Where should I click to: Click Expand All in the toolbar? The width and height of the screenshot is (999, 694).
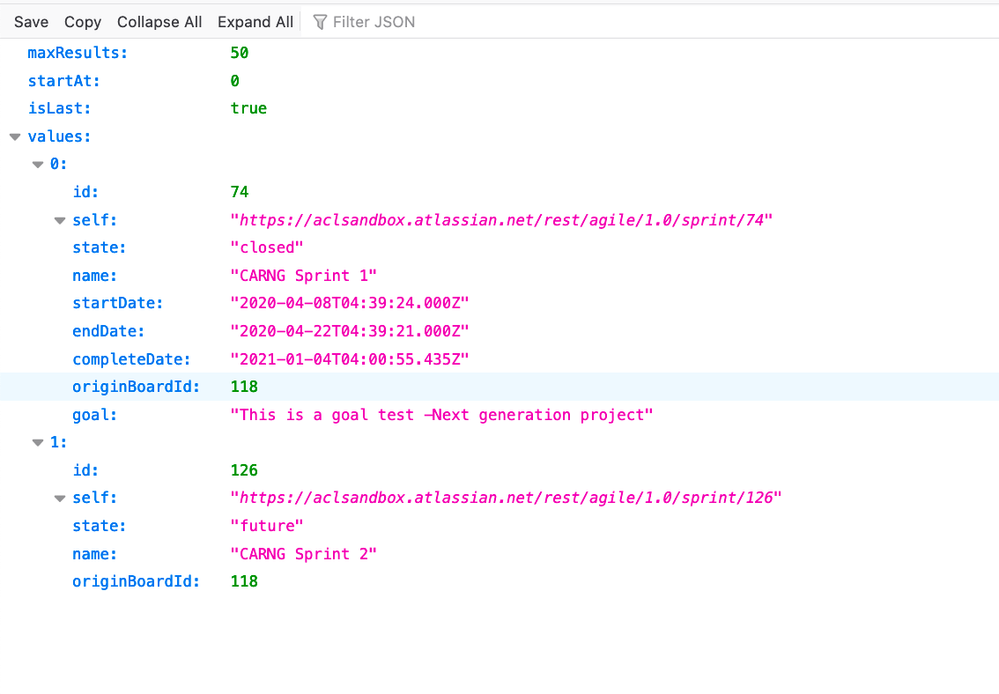point(254,21)
